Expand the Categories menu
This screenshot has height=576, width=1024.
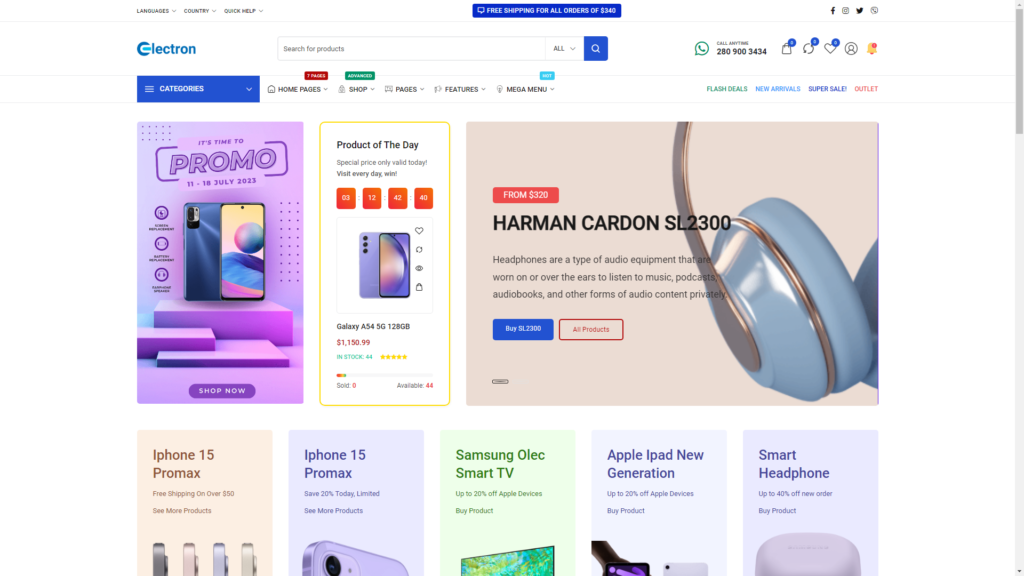pyautogui.click(x=198, y=89)
